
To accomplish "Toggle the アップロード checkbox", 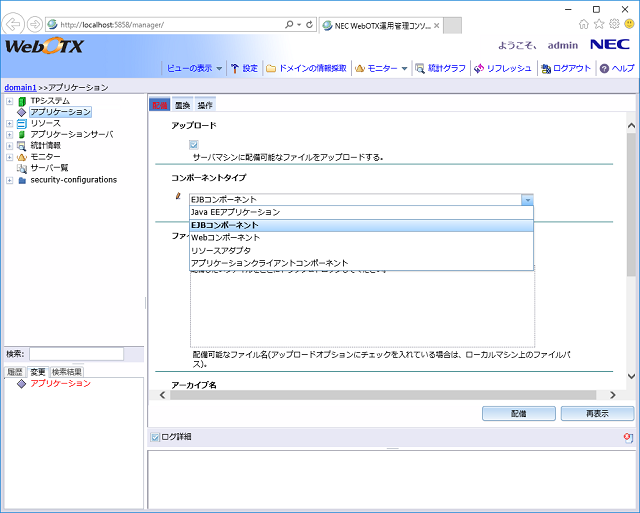I will point(194,145).
